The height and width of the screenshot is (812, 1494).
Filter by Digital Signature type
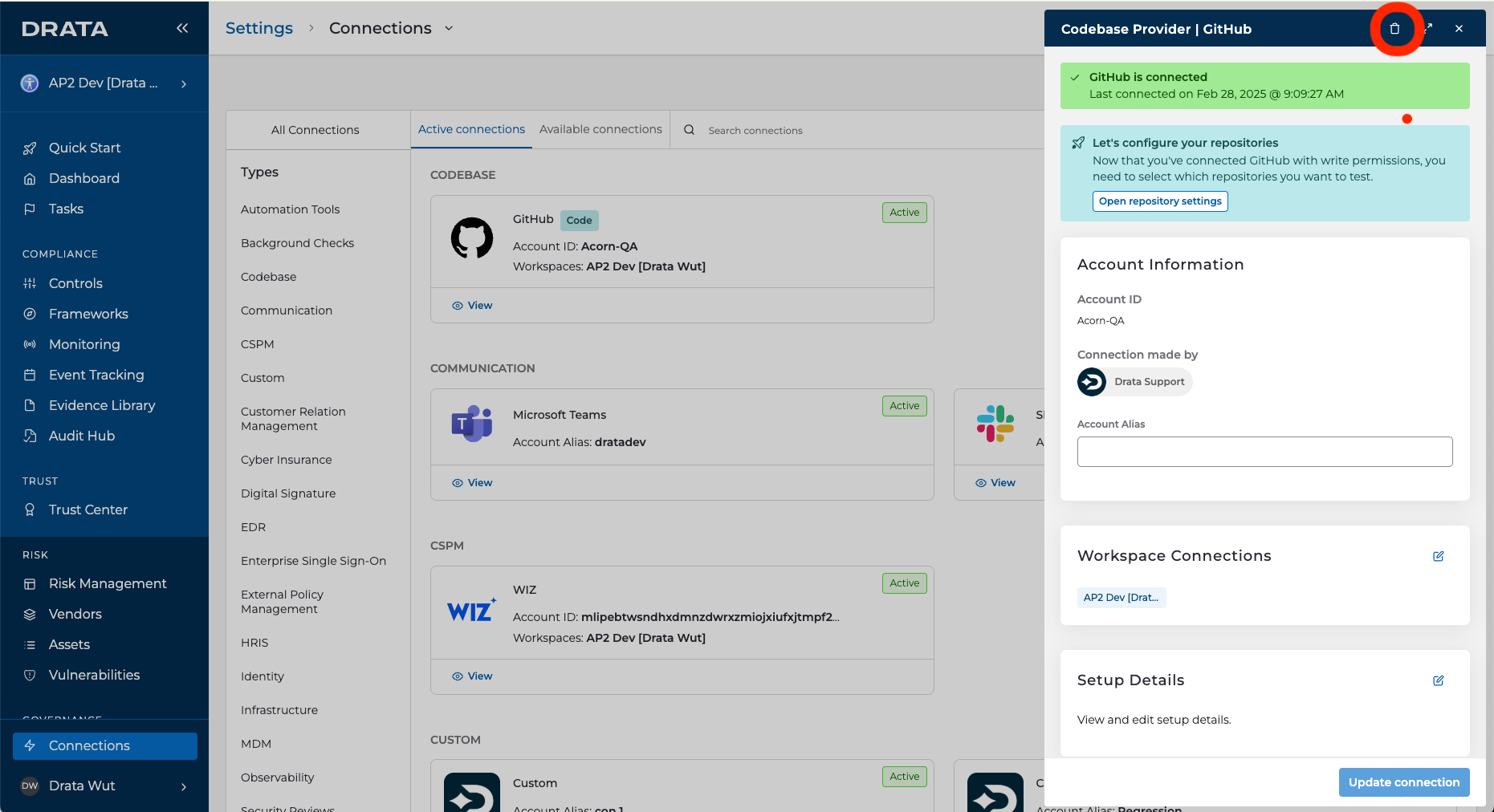pyautogui.click(x=288, y=493)
